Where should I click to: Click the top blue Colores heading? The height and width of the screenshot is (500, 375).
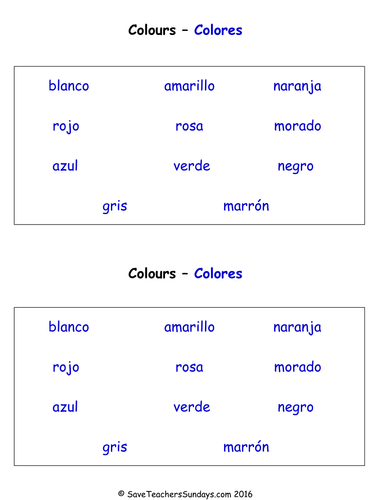(x=218, y=30)
